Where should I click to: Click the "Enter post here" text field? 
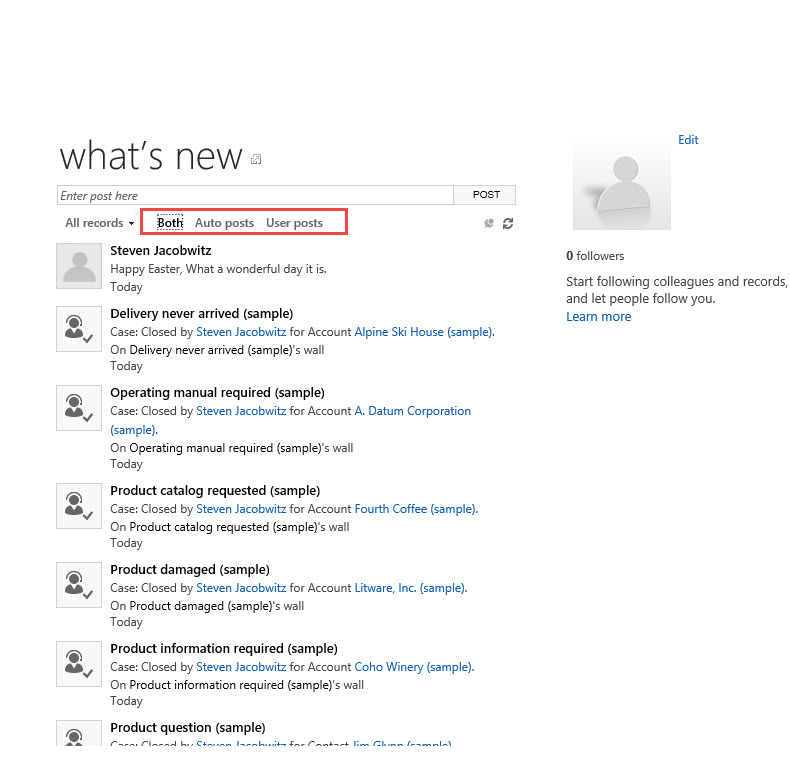(x=255, y=195)
